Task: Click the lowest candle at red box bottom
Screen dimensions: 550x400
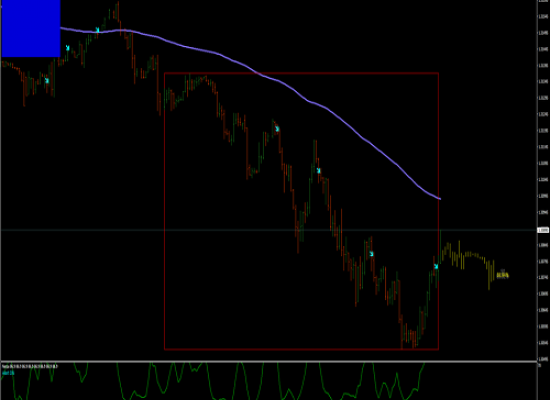Action: [402, 332]
